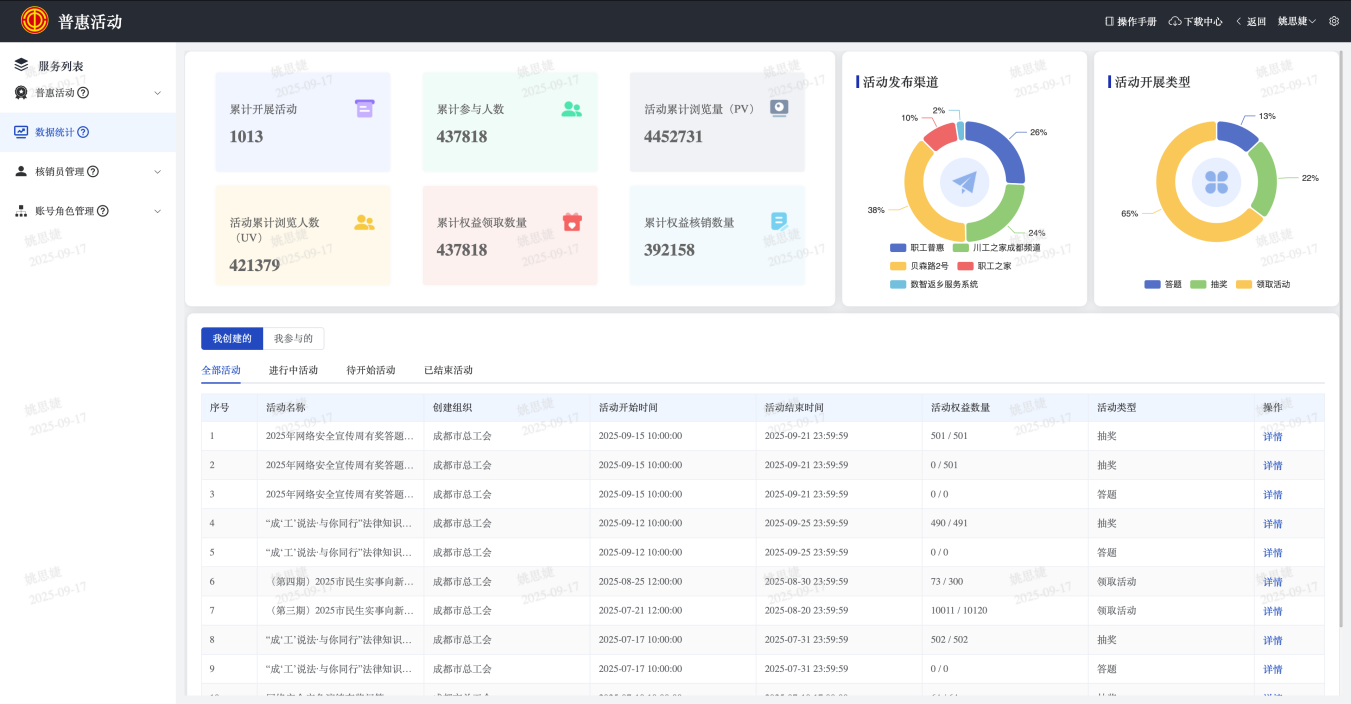Click the 操作手册 manual icon

(1109, 21)
